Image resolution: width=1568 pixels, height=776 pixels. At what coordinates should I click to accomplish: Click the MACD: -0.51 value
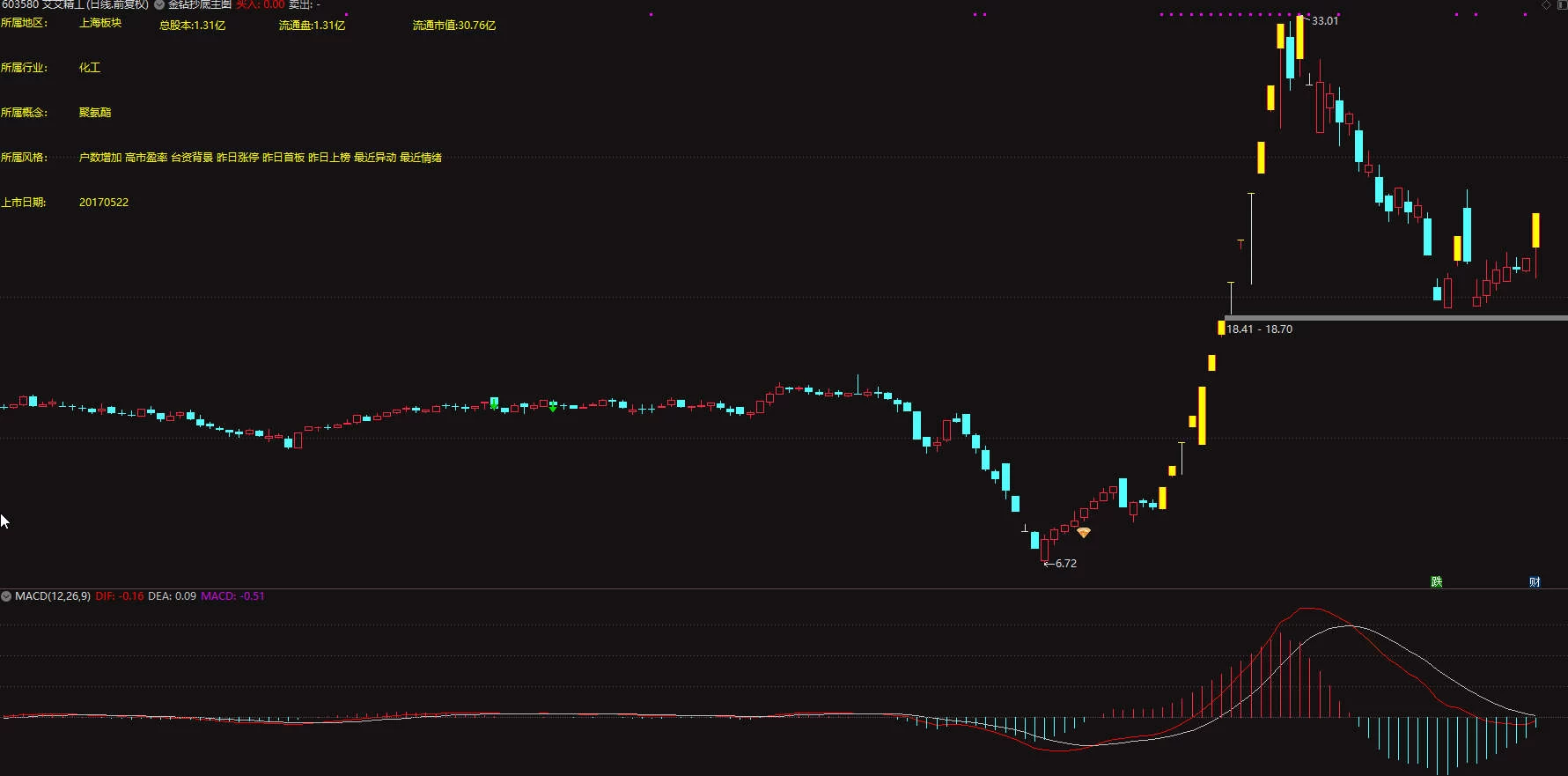coord(232,596)
